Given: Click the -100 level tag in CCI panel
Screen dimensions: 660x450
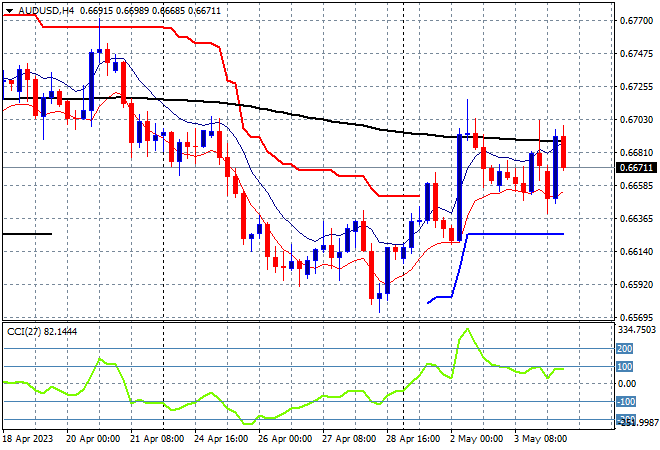Looking at the screenshot, I should 626,402.
